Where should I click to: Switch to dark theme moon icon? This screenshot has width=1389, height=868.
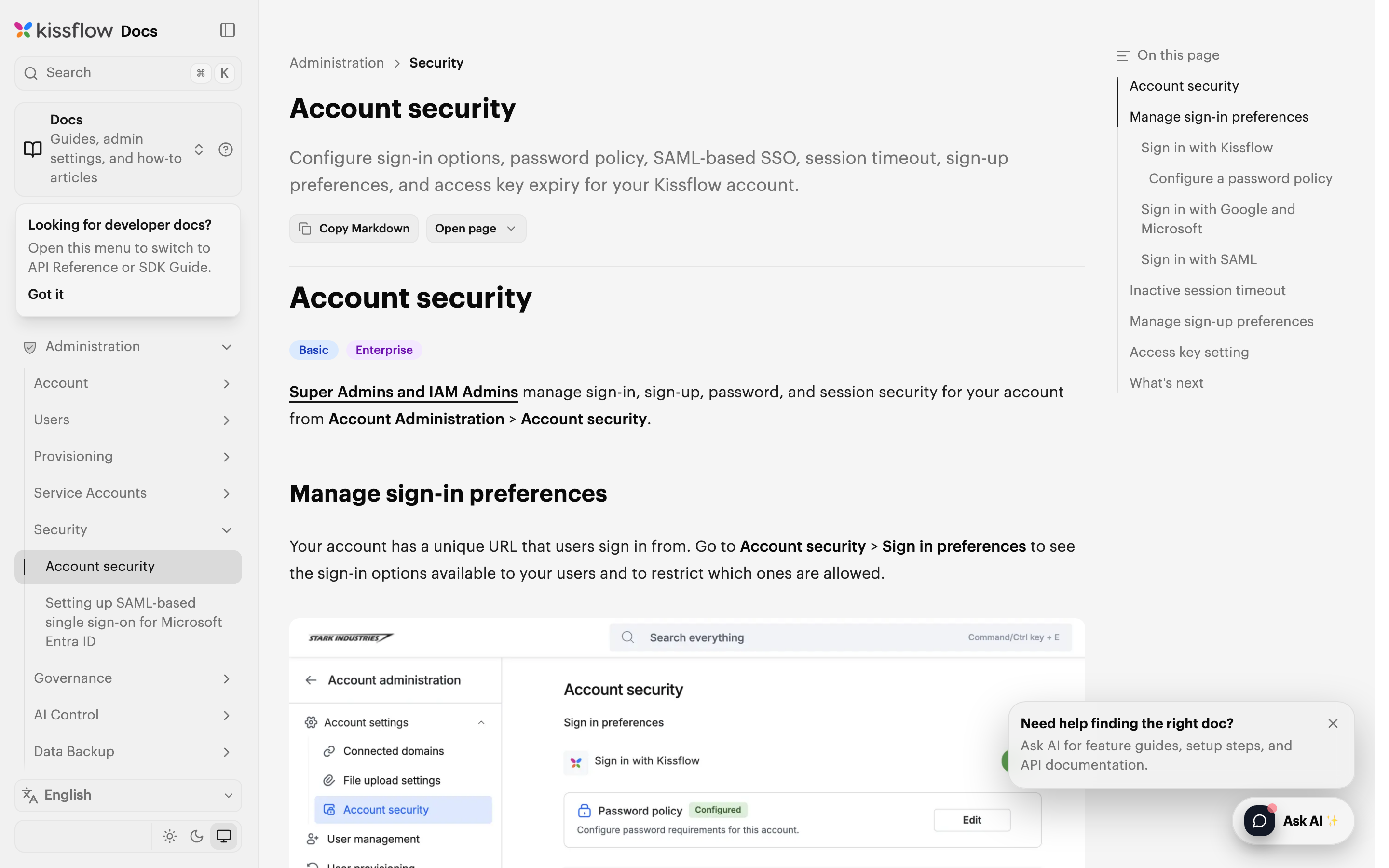pos(197,836)
